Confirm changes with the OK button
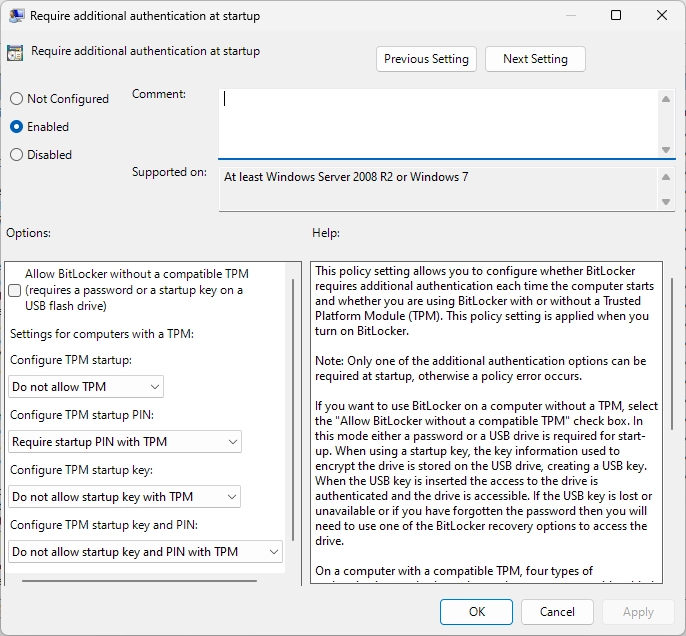This screenshot has height=636, width=686. pos(477,612)
